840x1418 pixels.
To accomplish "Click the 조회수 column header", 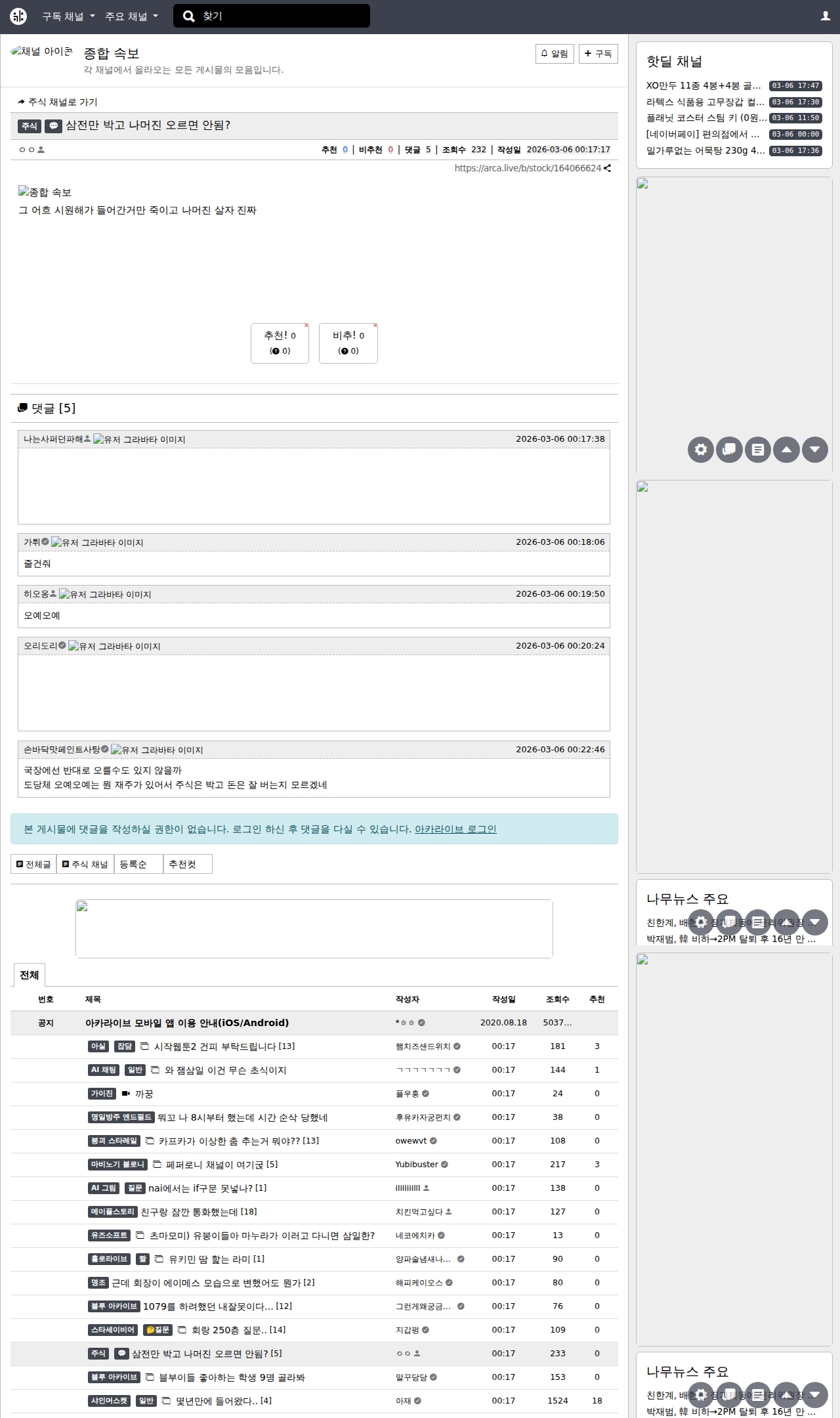I will pyautogui.click(x=557, y=999).
